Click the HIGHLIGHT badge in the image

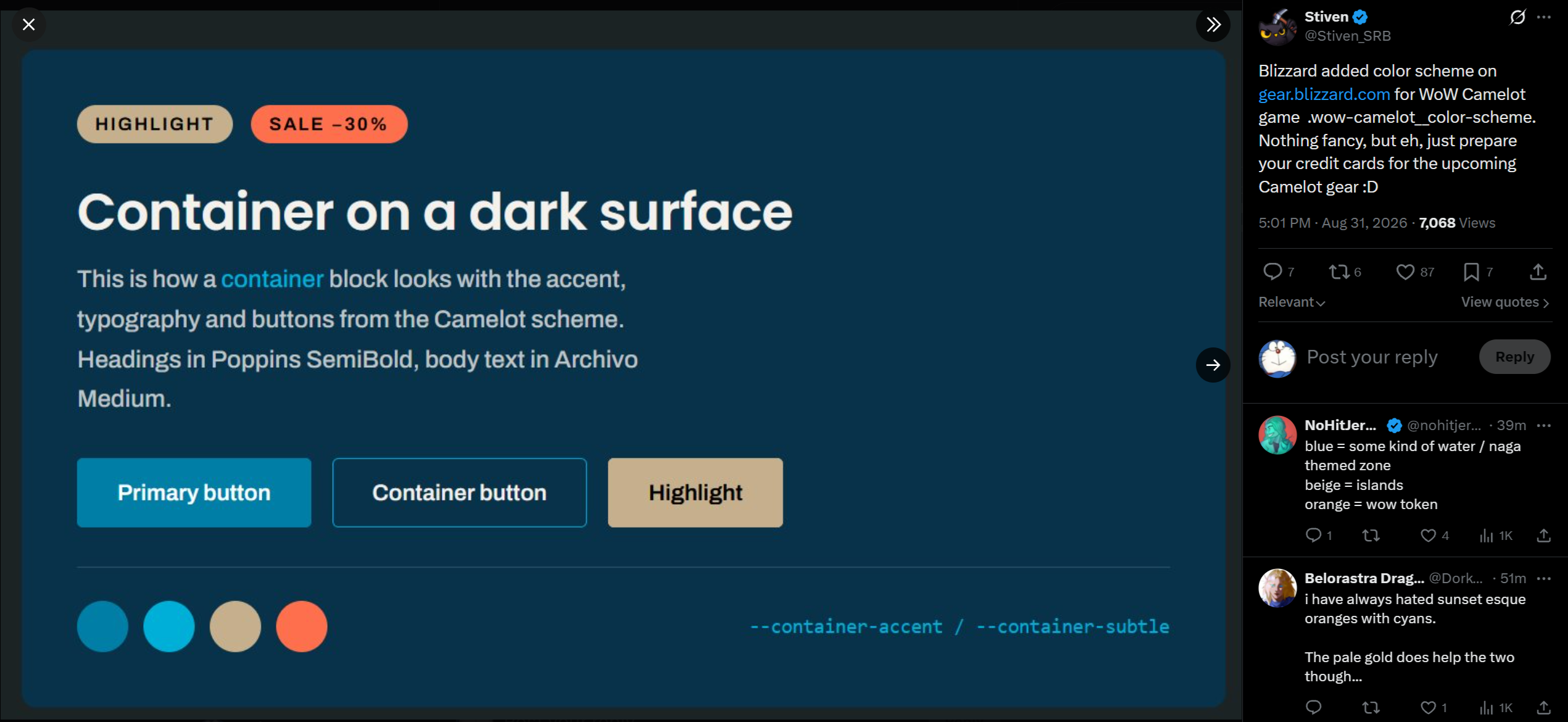(x=155, y=124)
